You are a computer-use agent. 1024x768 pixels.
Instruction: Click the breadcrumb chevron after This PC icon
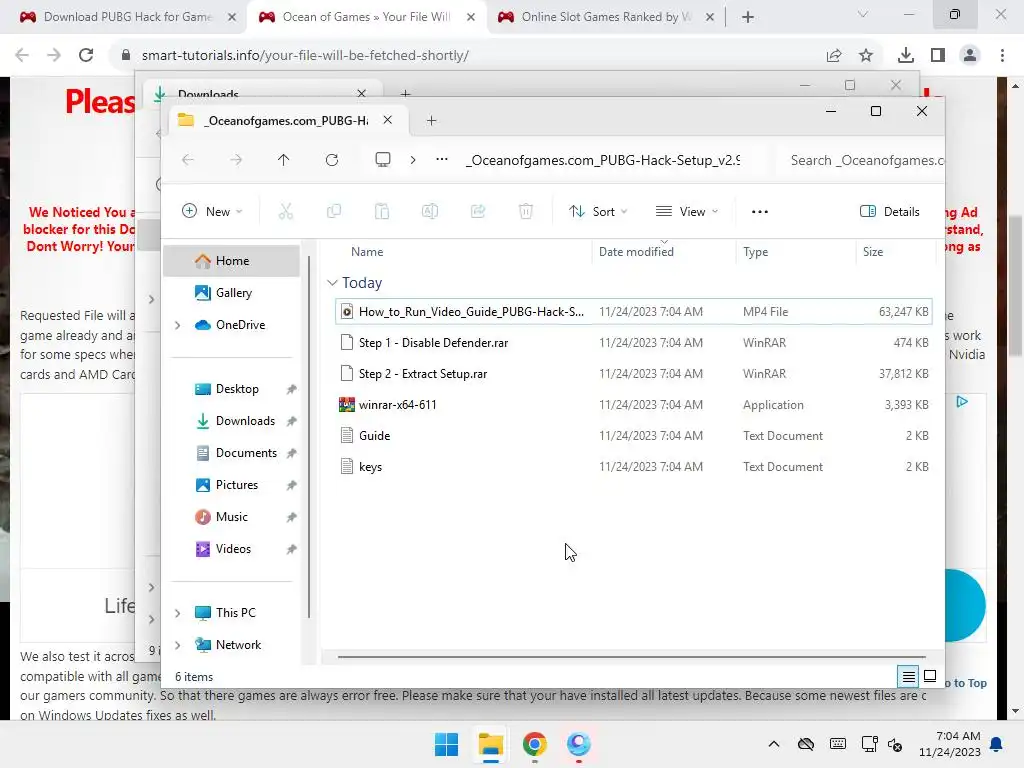pos(413,159)
